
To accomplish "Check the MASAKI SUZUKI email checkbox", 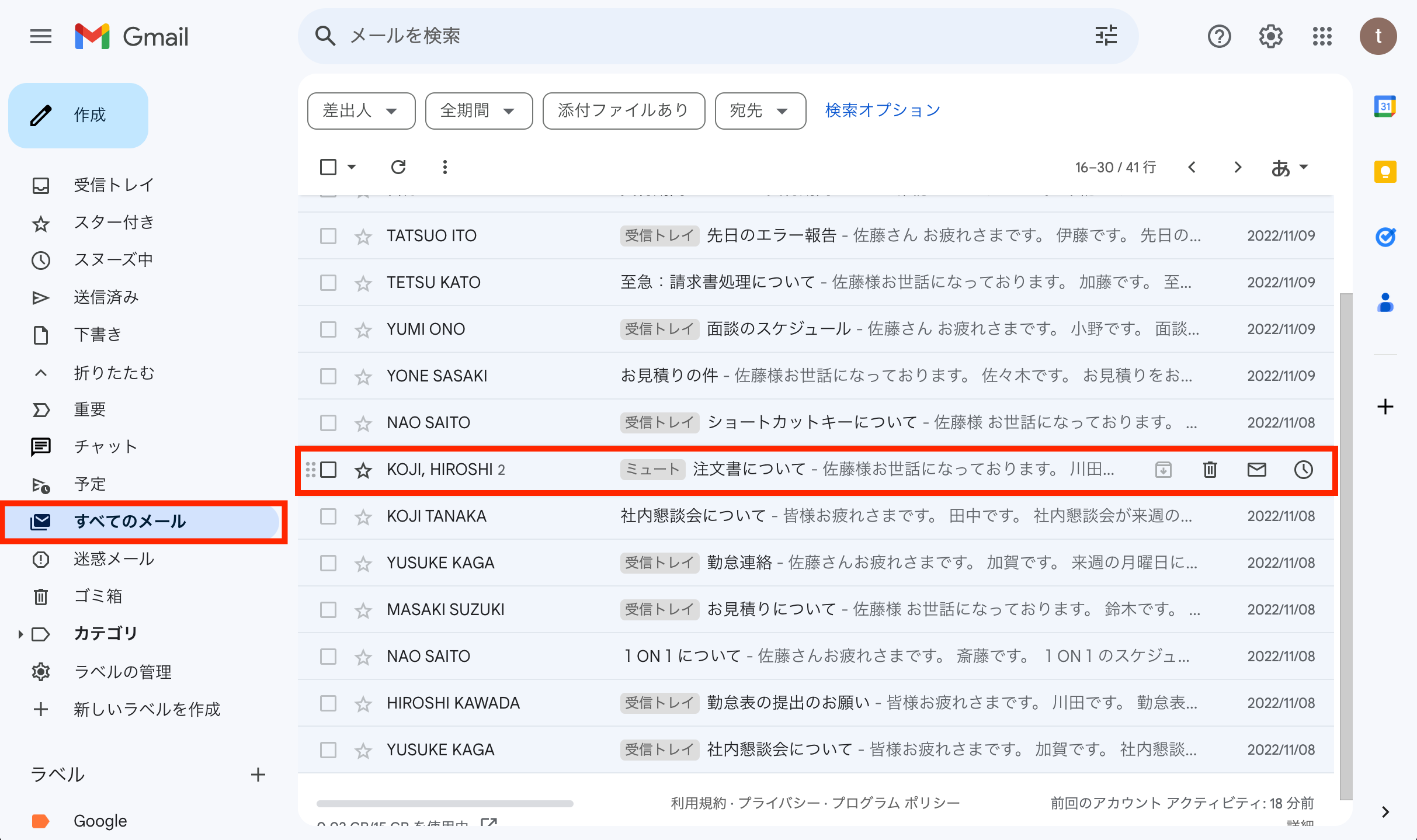I will [328, 610].
